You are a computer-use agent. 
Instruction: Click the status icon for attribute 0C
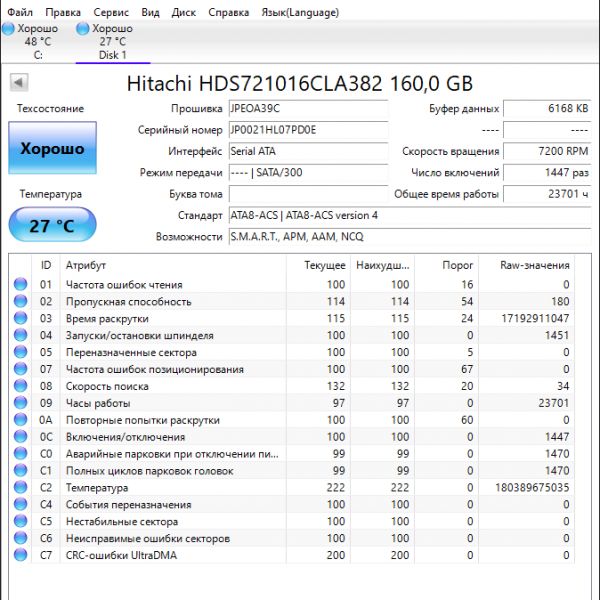pos(21,437)
